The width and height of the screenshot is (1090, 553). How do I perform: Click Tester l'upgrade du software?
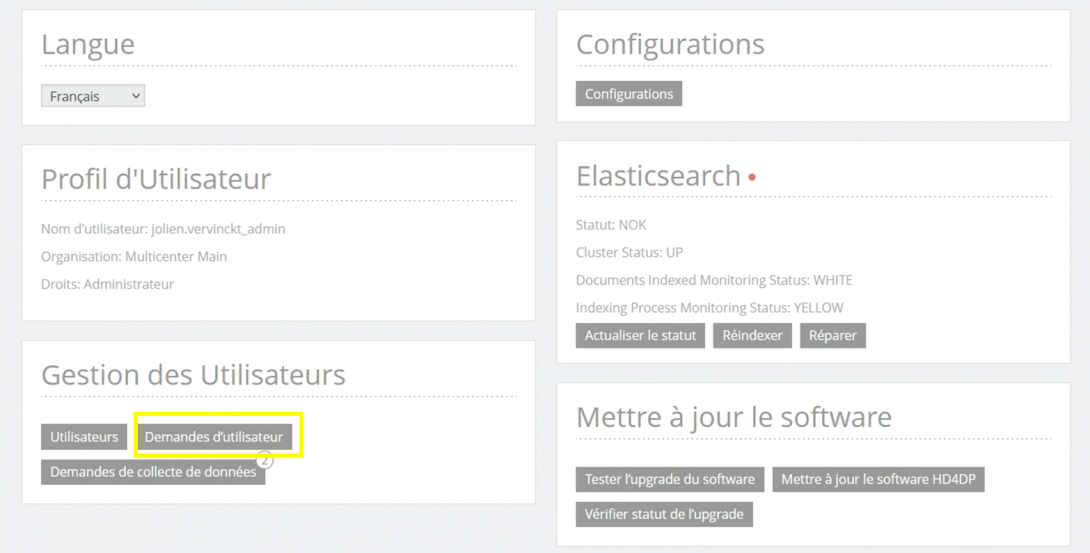[669, 479]
